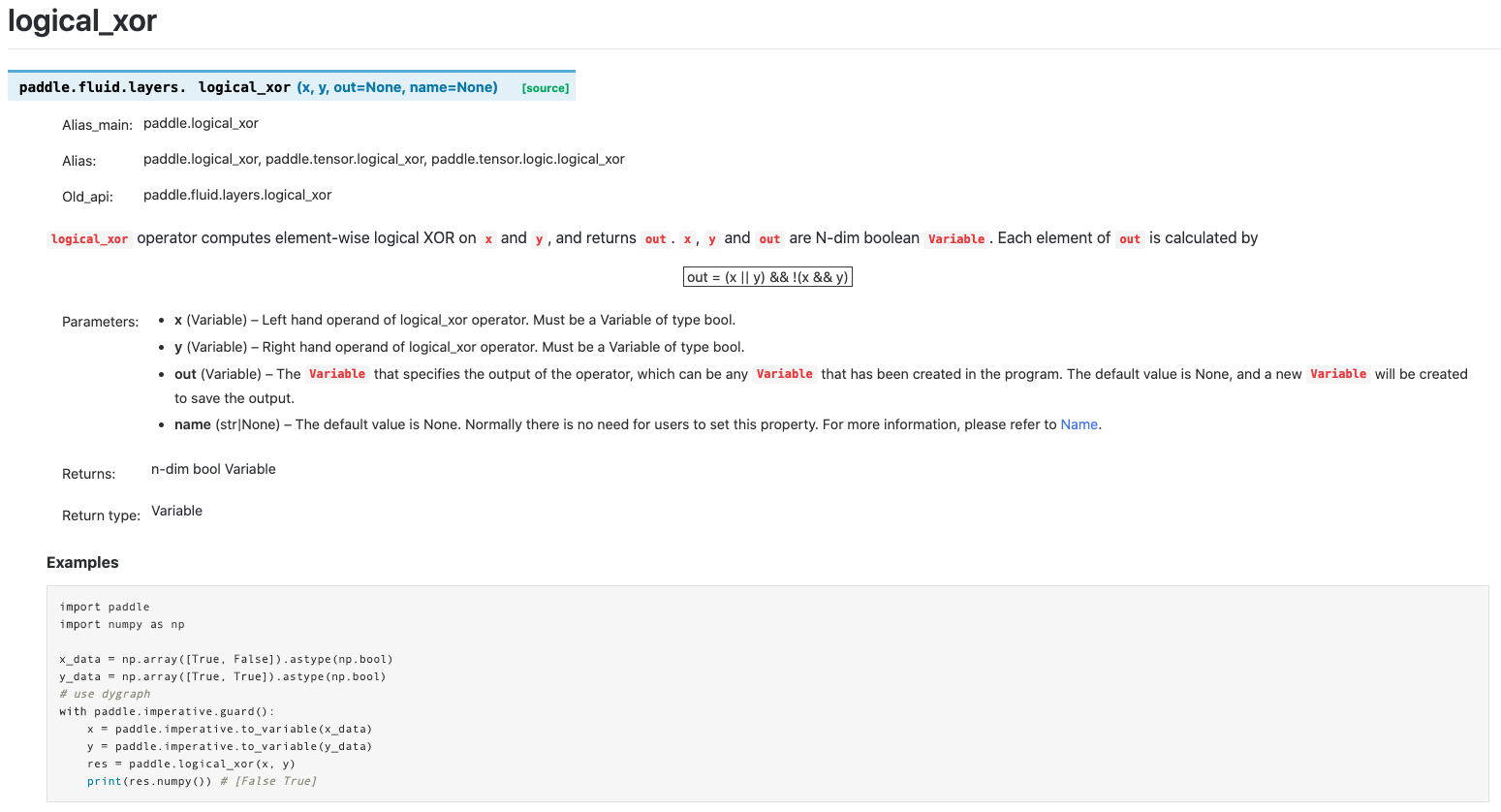Click the import numpy as np code line

[122, 624]
